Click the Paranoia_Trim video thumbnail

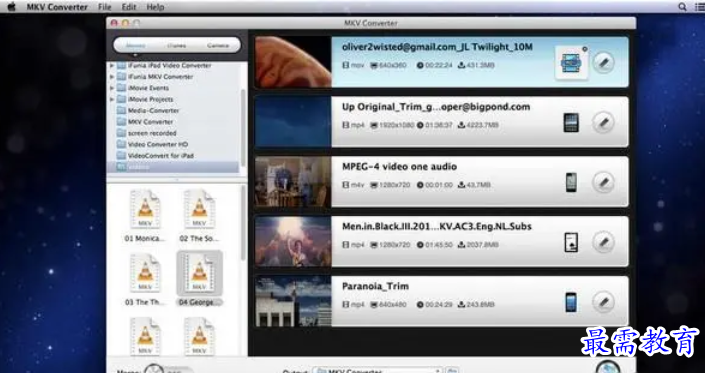[x=293, y=301]
